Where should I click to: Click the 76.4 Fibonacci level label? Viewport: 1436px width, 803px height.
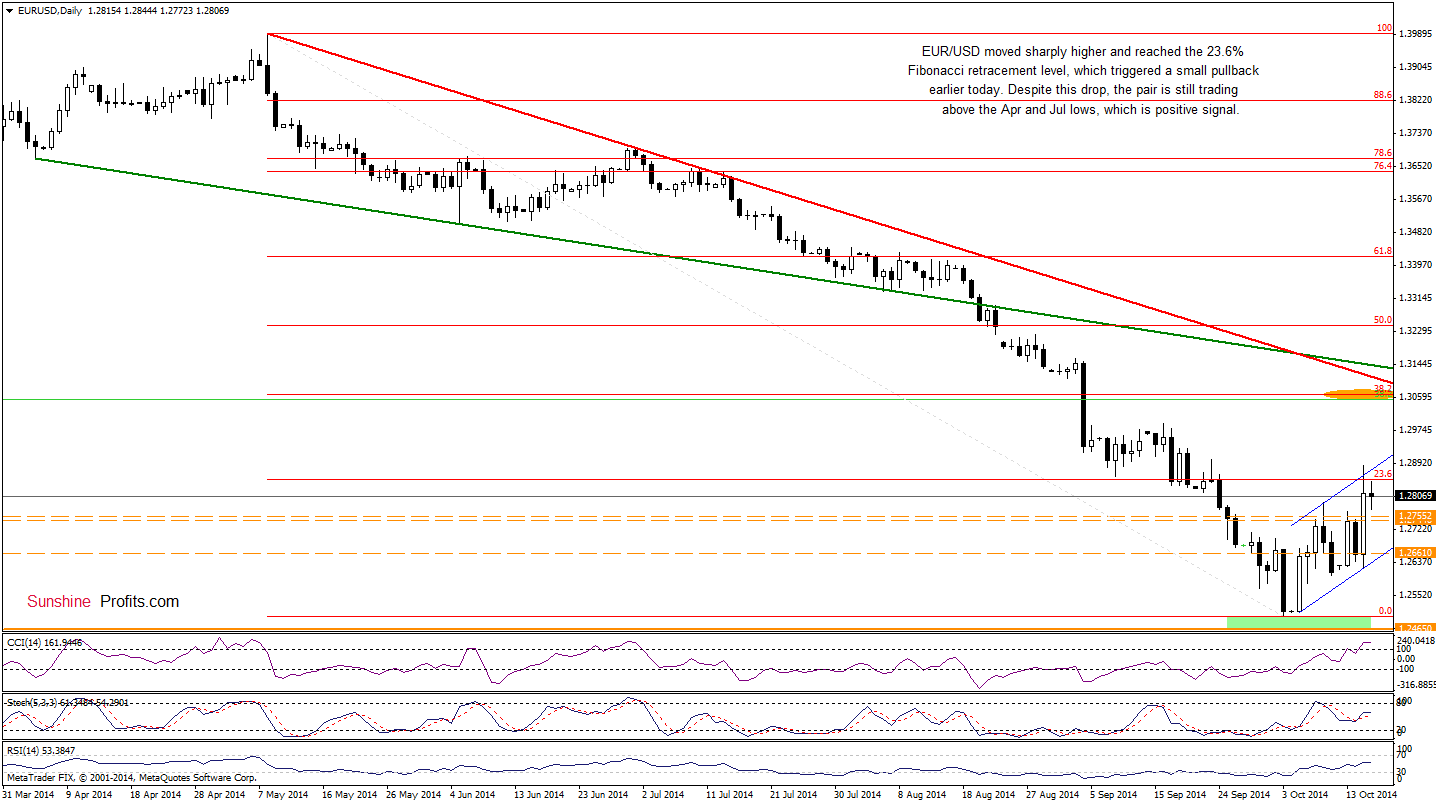point(1383,165)
